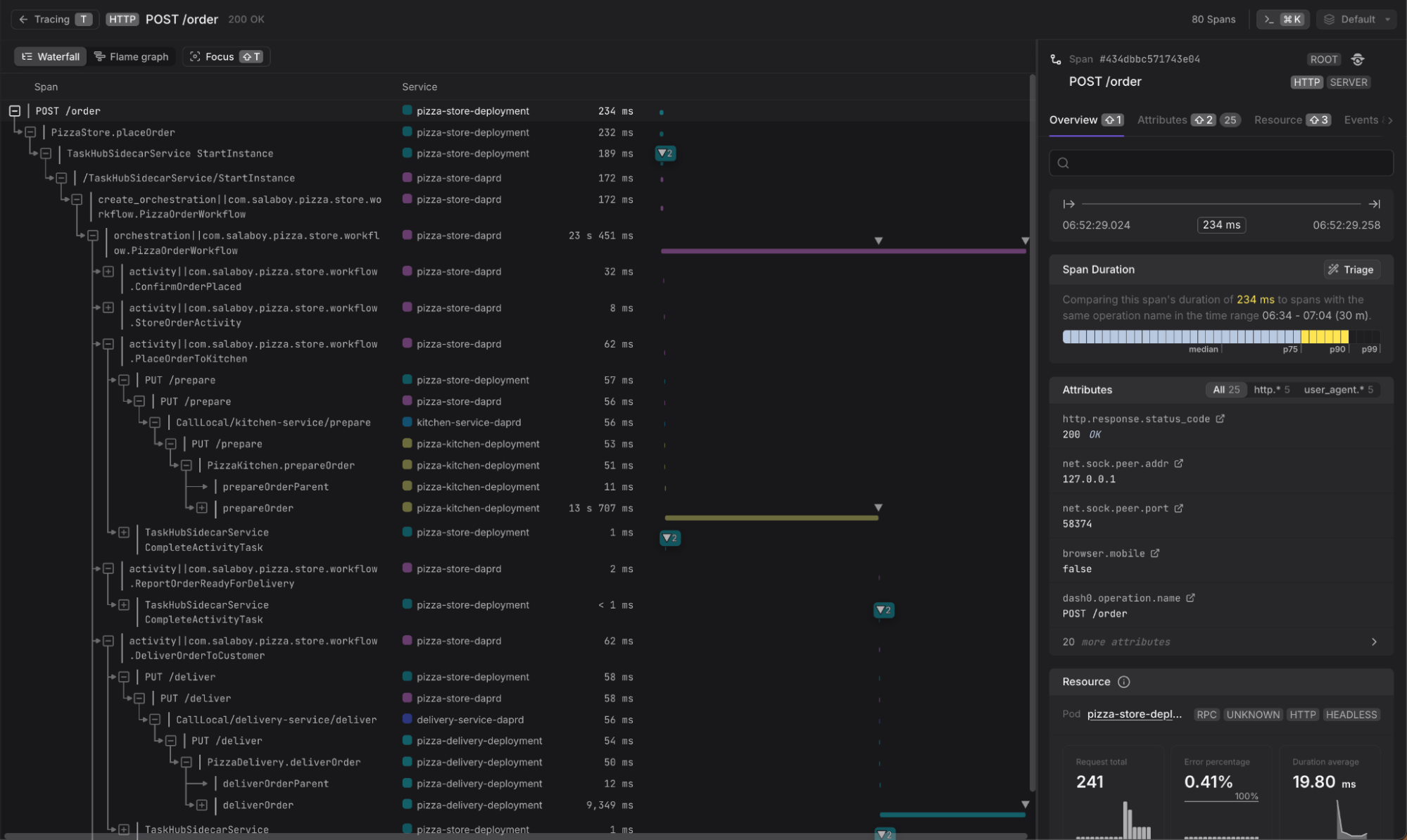Expand the ConfirmOrderPlaced activity span

pyautogui.click(x=108, y=272)
